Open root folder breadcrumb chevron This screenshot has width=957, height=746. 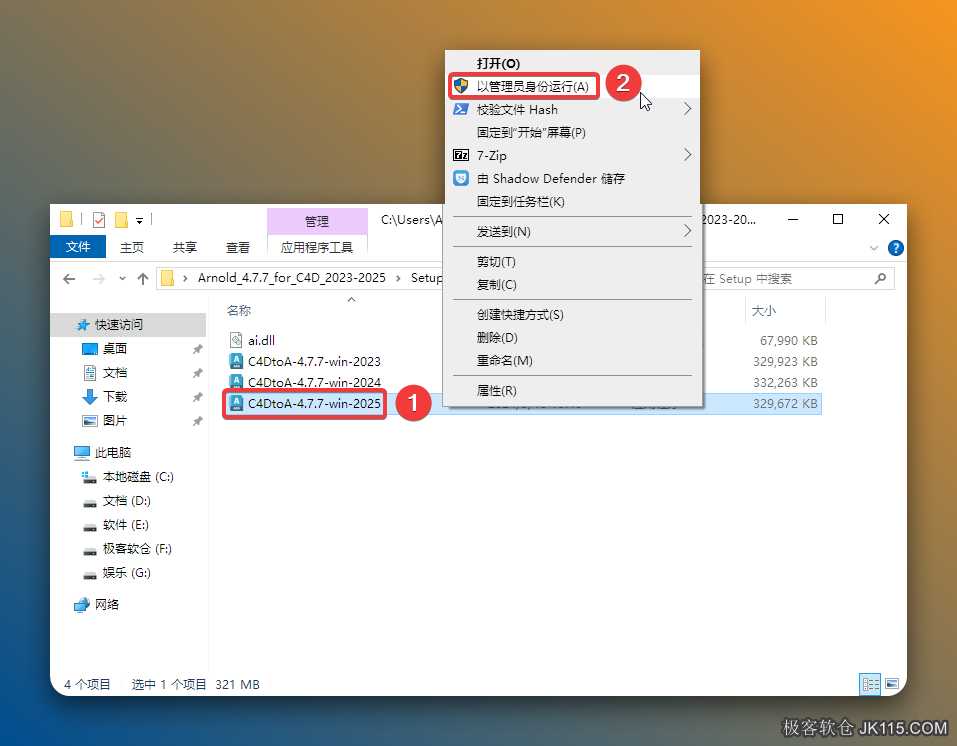click(x=185, y=278)
